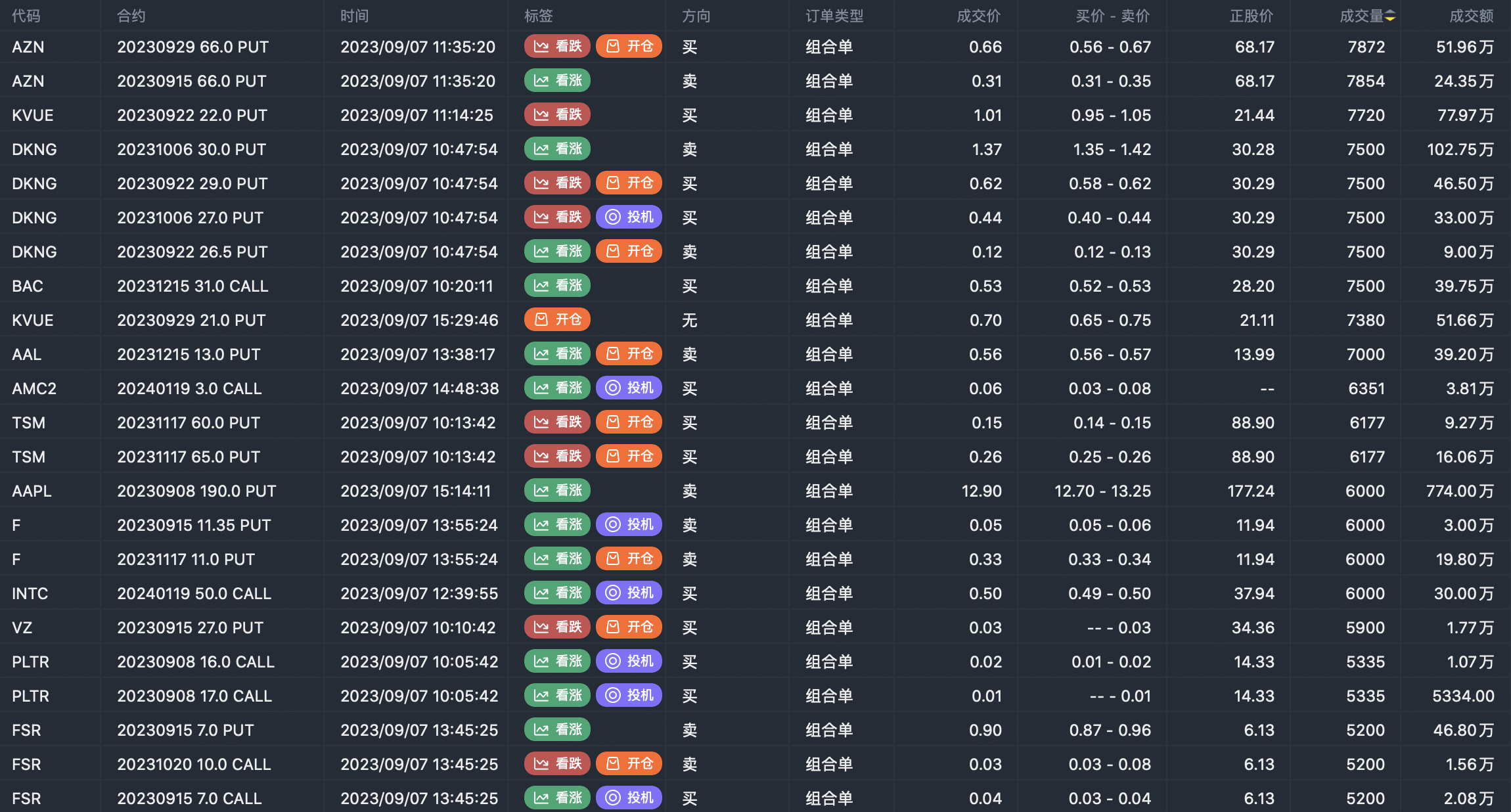The height and width of the screenshot is (812, 1511).
Task: Select contract 20231215 13.0 PUT of AAL
Action: pos(189,354)
